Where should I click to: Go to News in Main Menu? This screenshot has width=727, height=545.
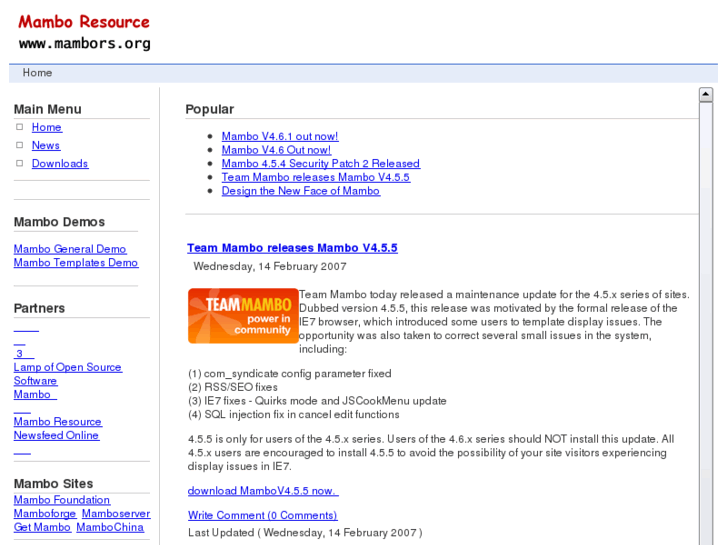(45, 145)
